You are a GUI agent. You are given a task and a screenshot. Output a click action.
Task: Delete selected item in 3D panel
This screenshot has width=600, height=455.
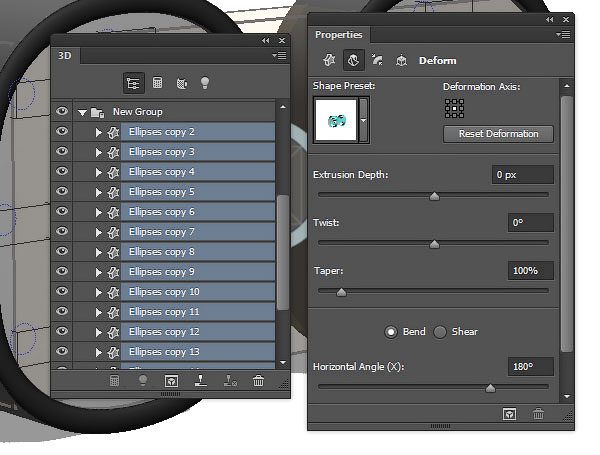[x=258, y=381]
